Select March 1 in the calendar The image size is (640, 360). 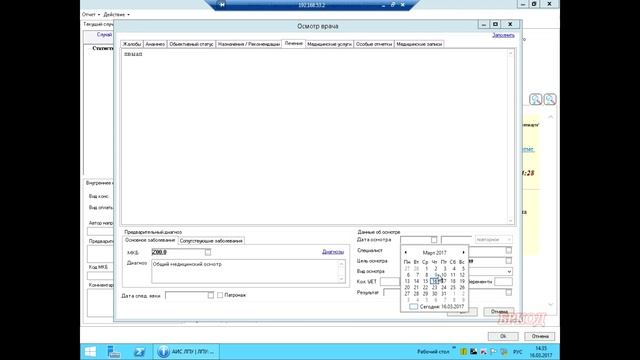[426, 269]
